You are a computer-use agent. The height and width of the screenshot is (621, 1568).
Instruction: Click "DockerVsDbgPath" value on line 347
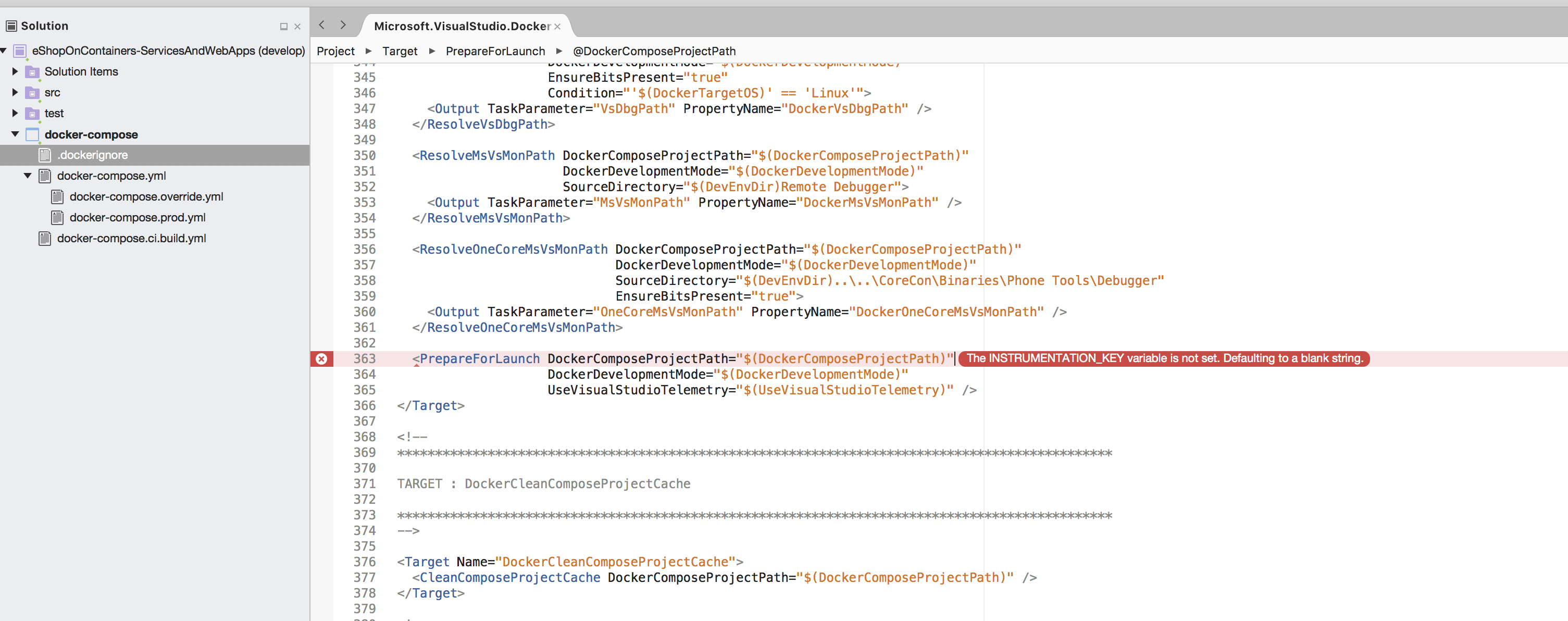(845, 108)
